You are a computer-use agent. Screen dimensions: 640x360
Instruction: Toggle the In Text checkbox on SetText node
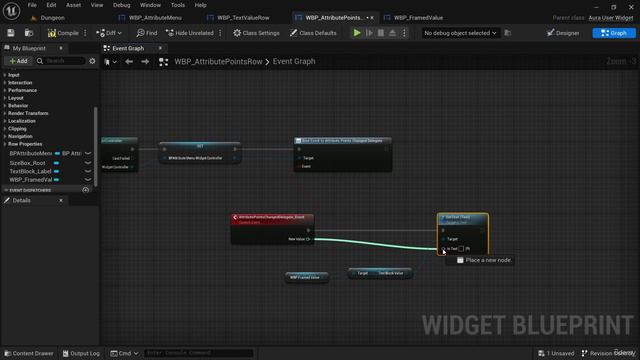[461, 249]
